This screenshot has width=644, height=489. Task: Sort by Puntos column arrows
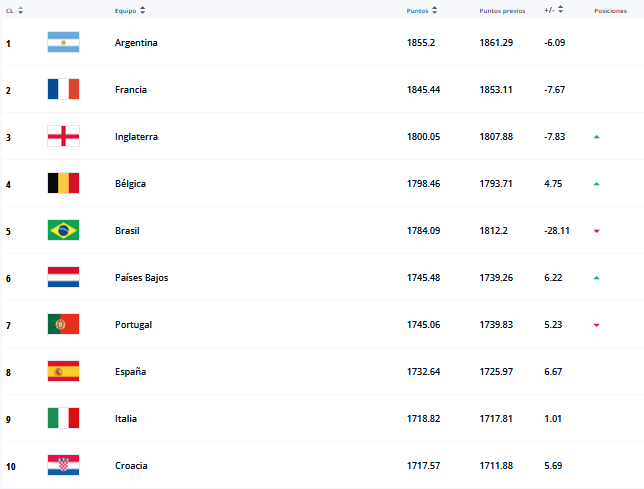tap(432, 10)
